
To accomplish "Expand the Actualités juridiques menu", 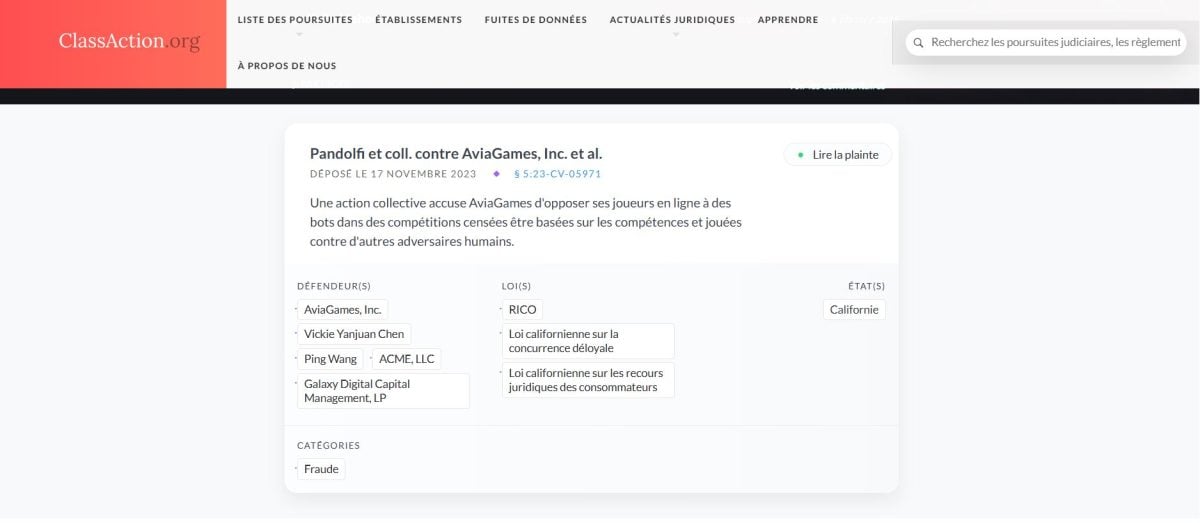I will coord(672,20).
